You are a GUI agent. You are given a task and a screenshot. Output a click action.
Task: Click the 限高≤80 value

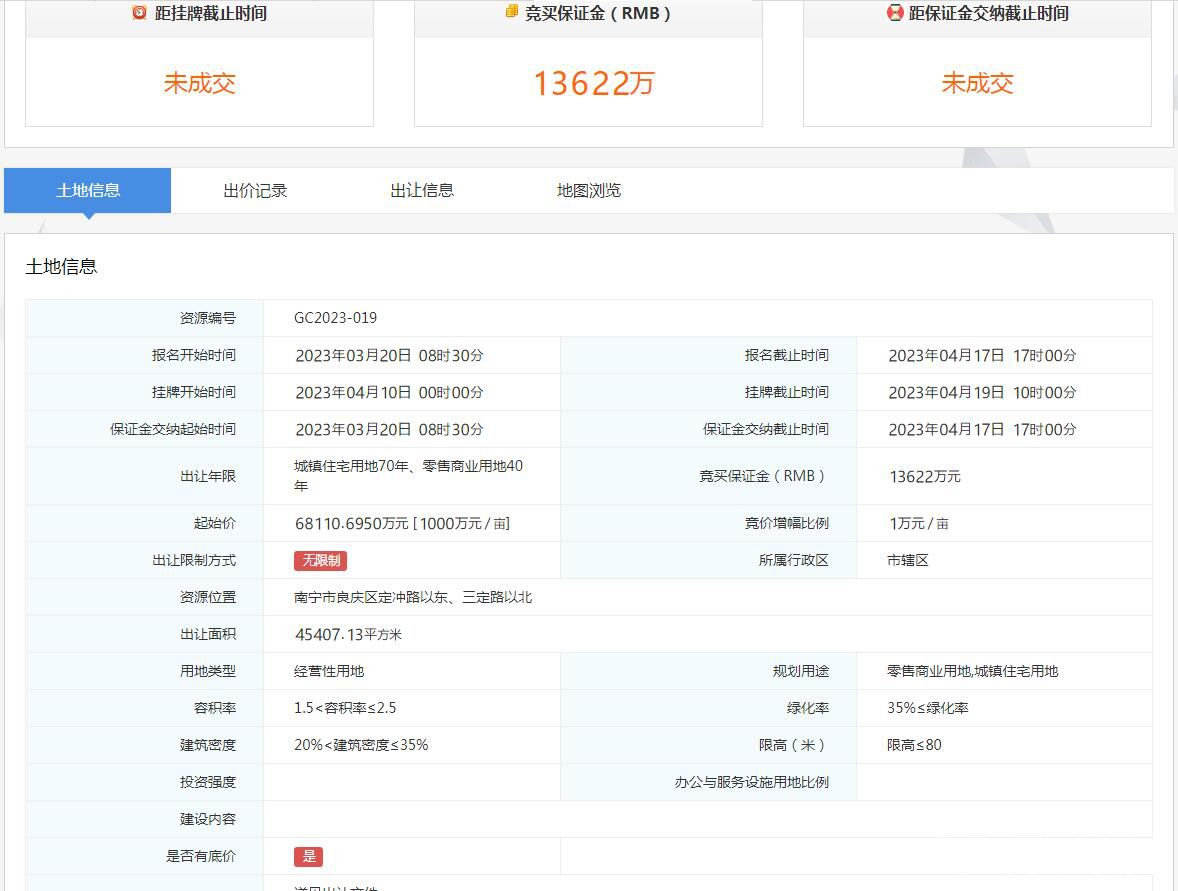[914, 745]
